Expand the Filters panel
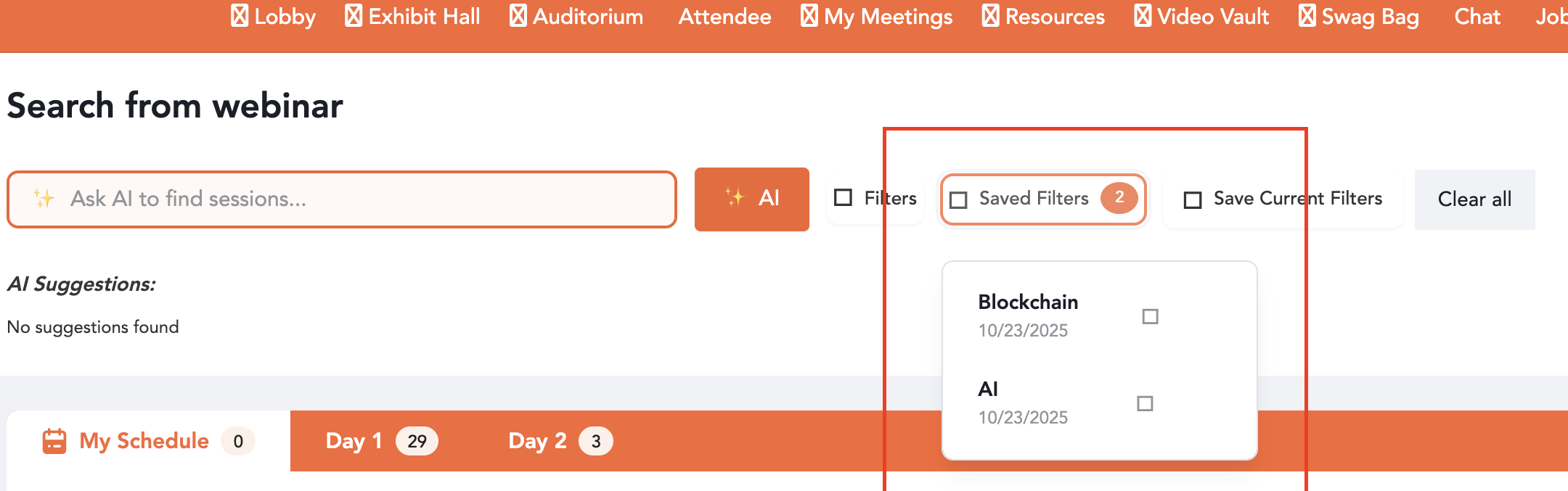 [x=875, y=198]
